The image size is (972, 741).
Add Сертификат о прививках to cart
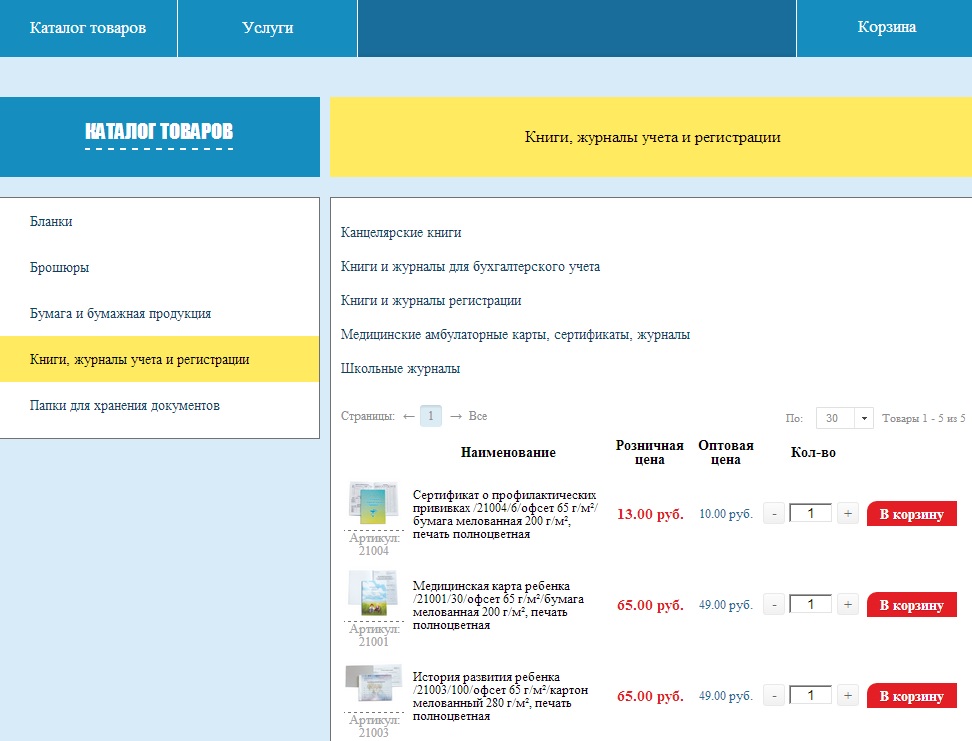[911, 514]
